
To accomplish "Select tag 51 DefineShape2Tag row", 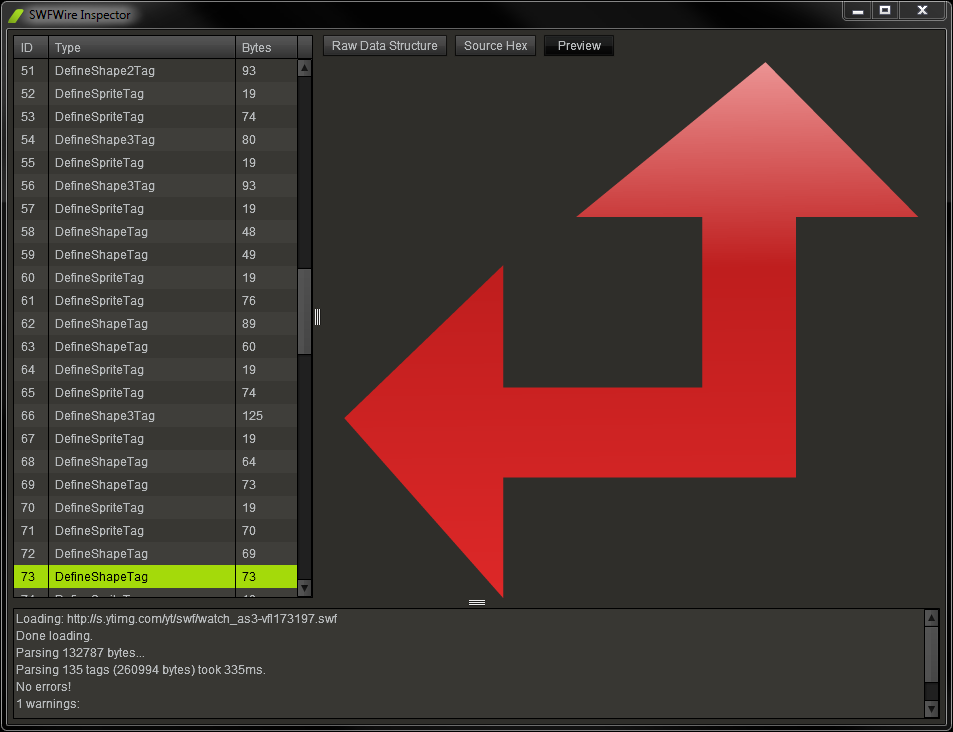I will [156, 71].
